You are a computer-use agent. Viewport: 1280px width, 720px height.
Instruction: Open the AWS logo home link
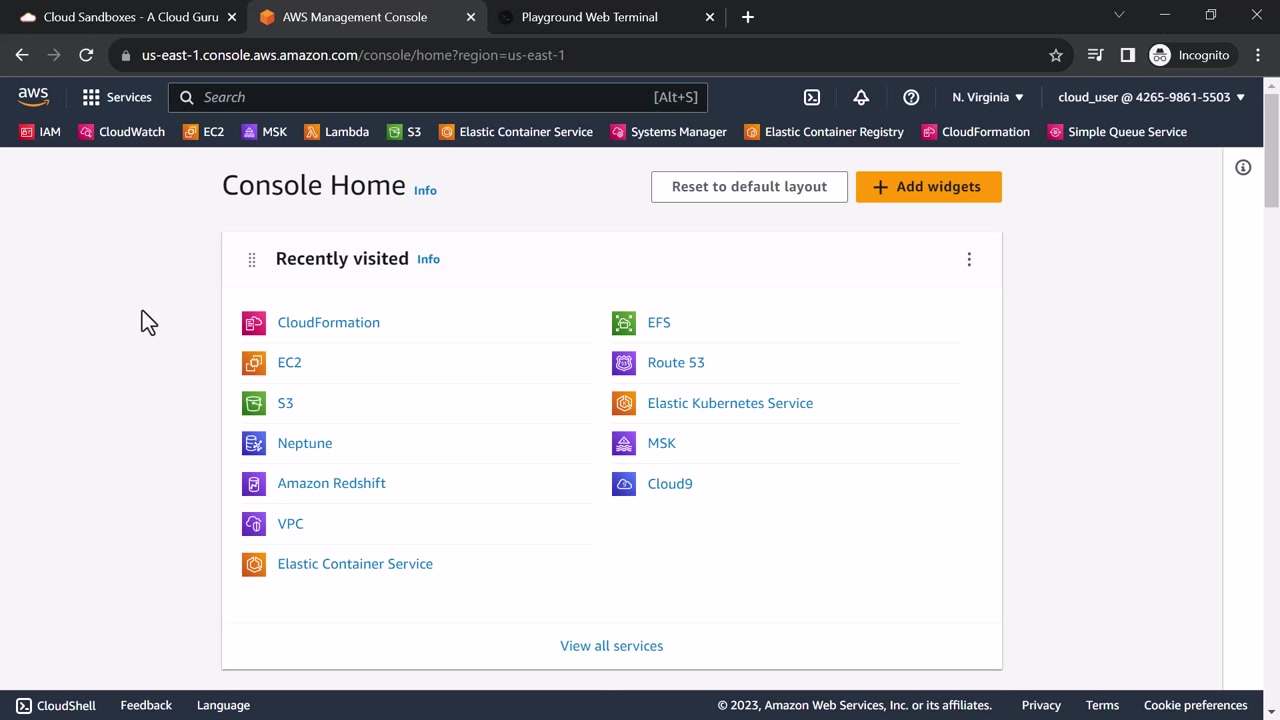tap(33, 97)
